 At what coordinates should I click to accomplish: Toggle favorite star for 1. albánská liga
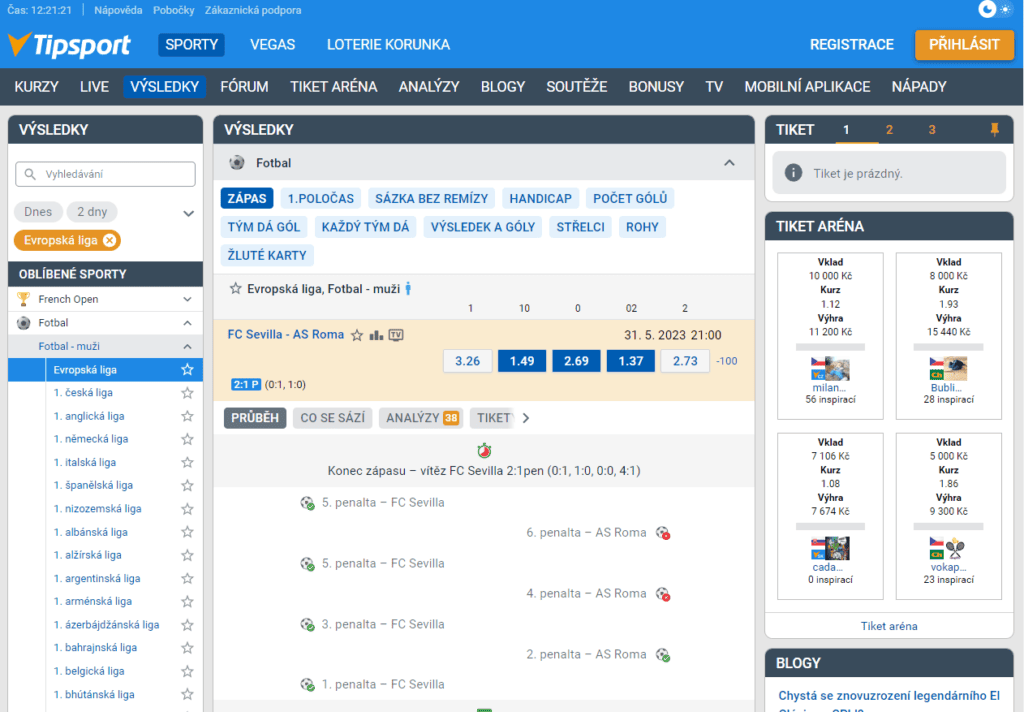click(187, 532)
